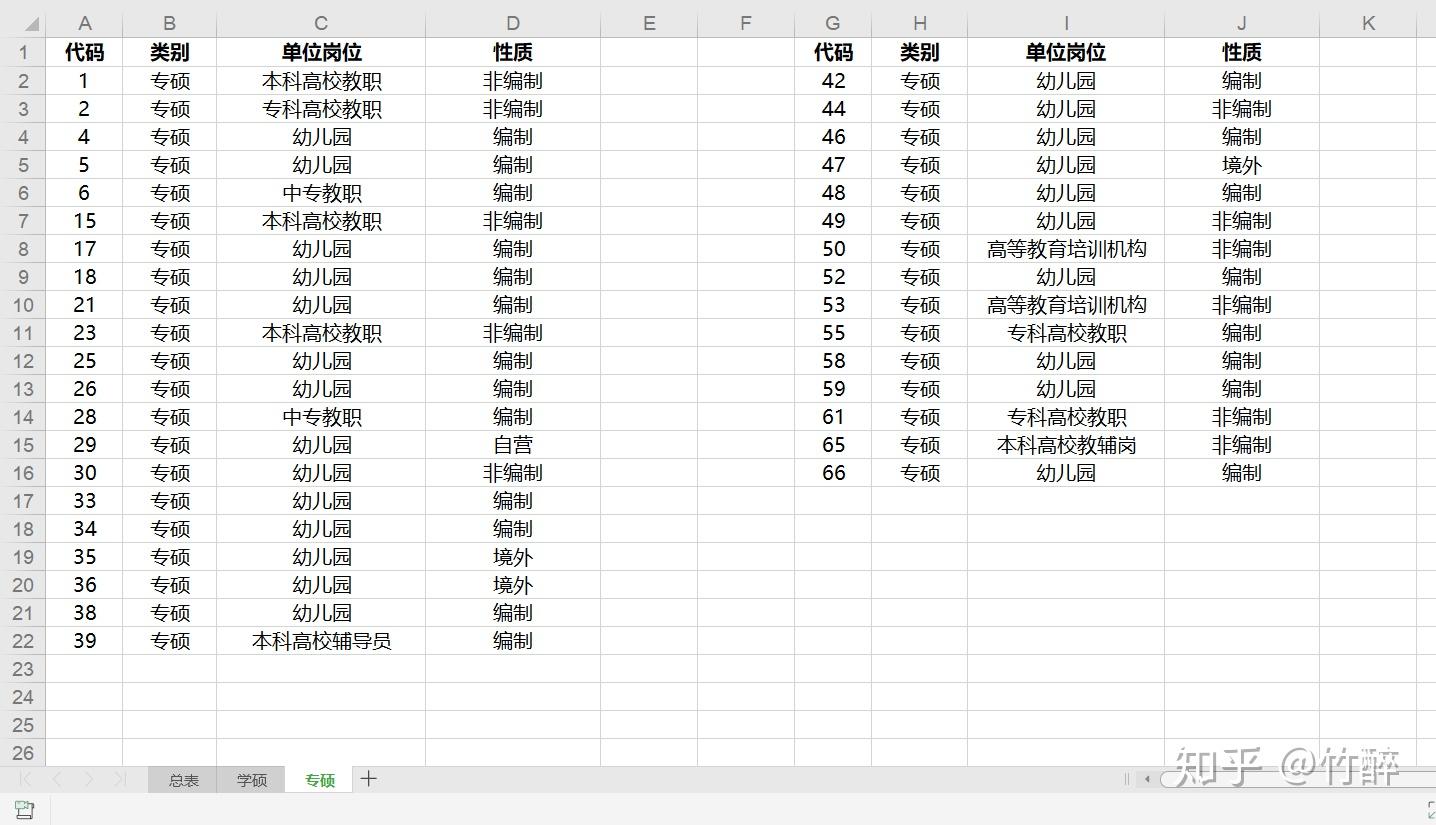Click the code 15 cell
Viewport: 1436px width, 825px height.
click(84, 221)
